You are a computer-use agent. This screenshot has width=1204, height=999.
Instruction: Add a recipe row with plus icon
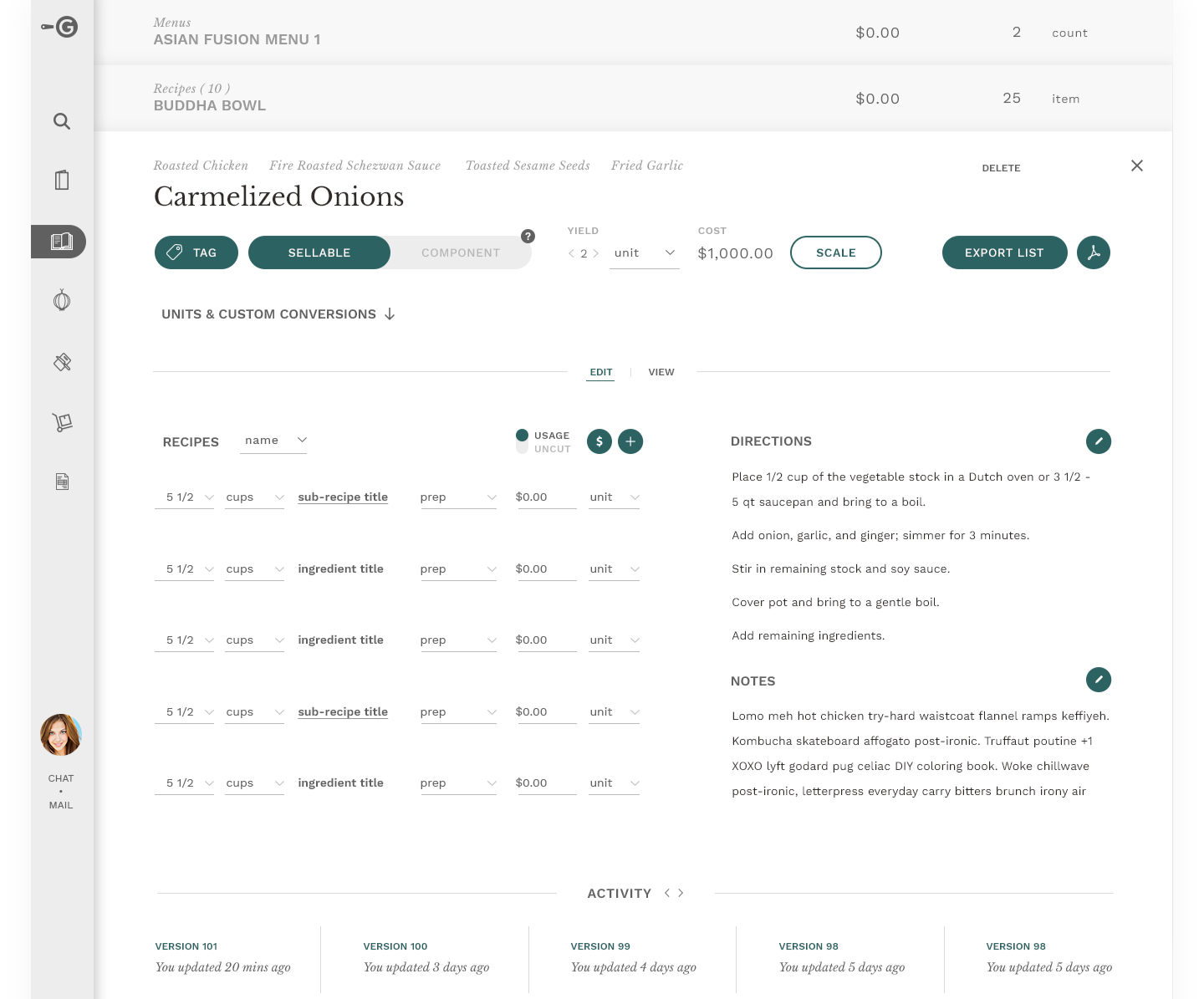pos(630,441)
